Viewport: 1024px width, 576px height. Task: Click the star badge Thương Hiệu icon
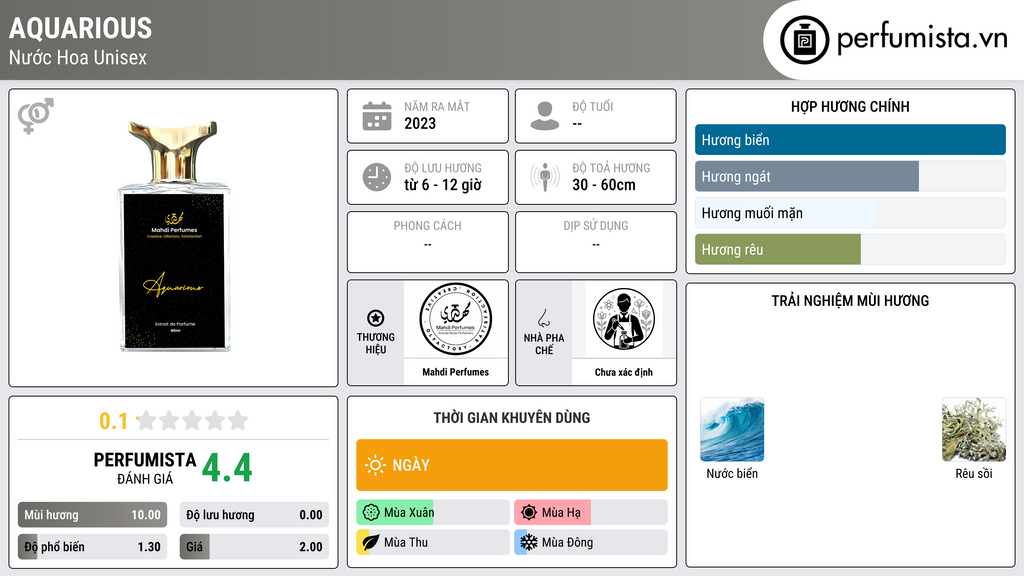376,318
